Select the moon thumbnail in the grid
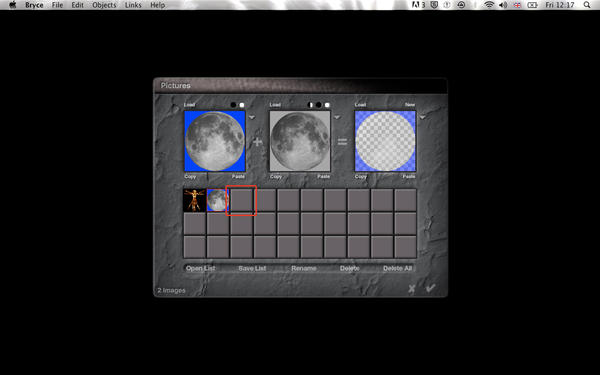600x375 pixels. coord(218,200)
